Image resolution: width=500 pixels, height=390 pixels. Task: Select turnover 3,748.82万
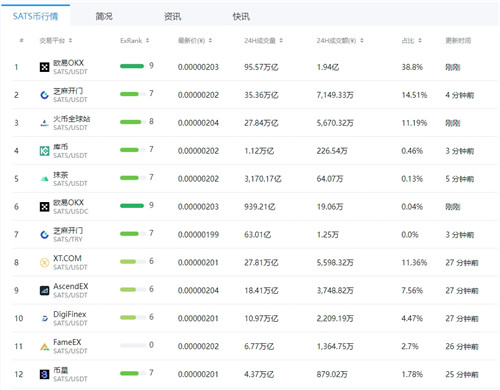[335, 291]
